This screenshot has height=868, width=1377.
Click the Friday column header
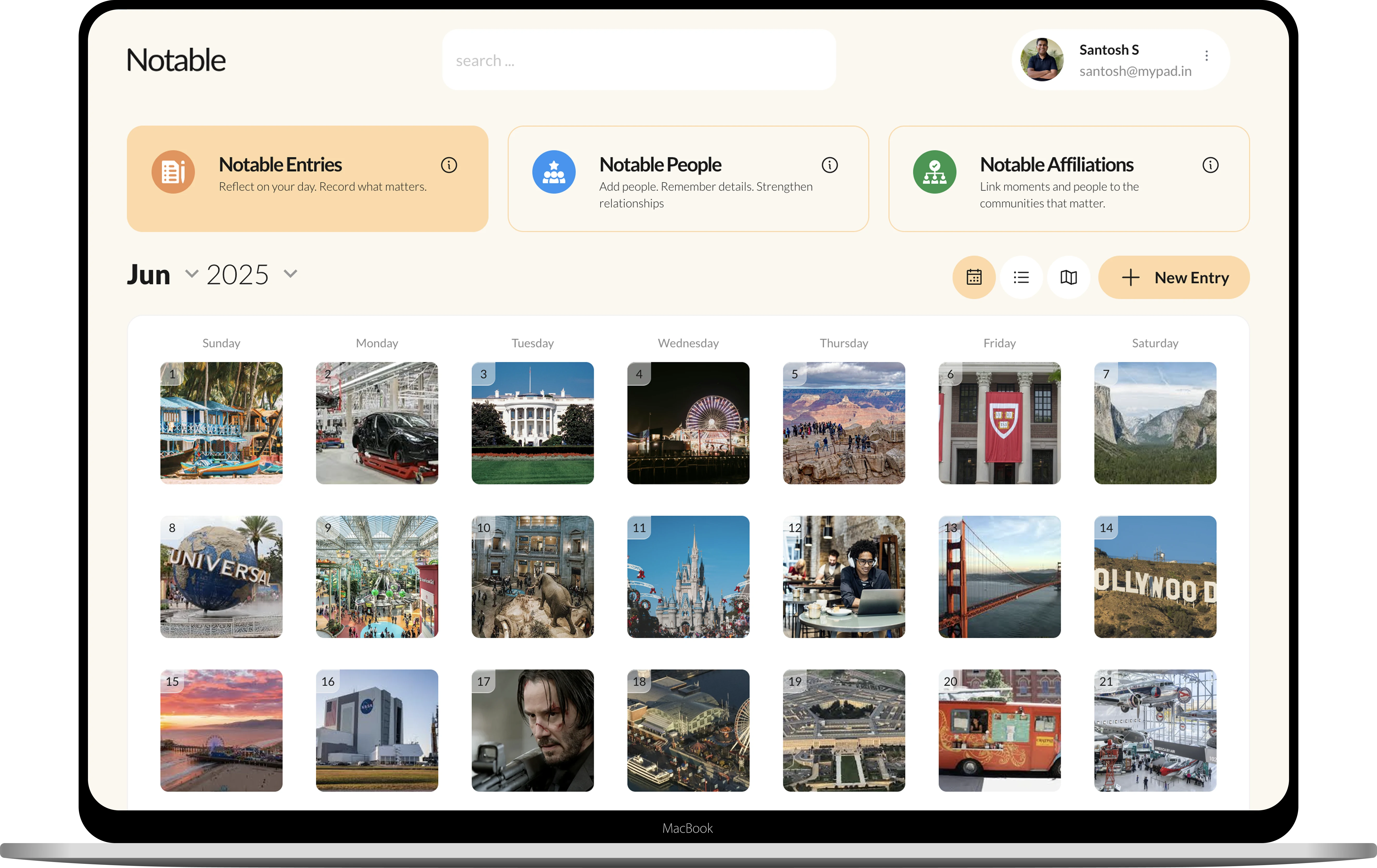tap(999, 343)
